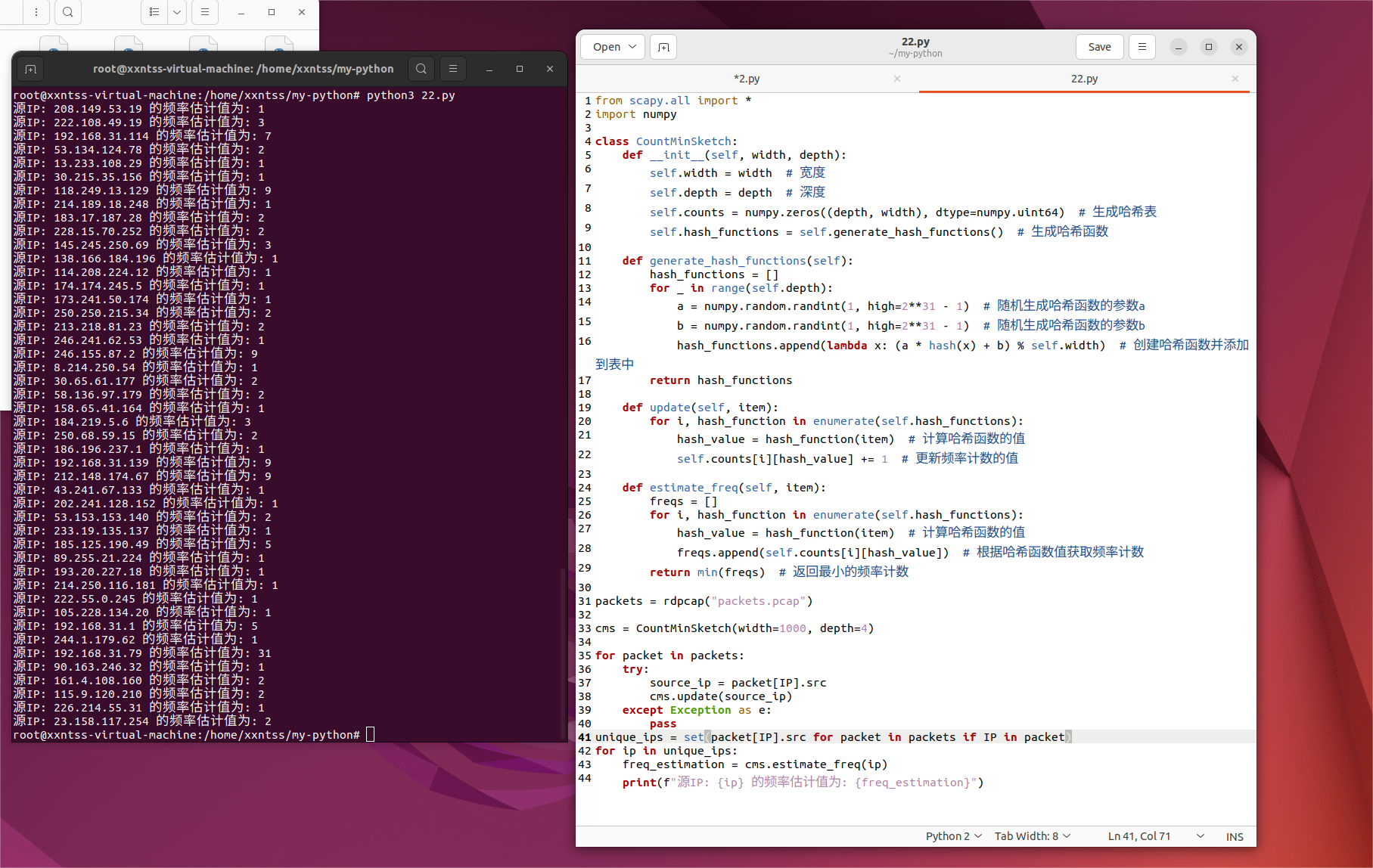Close the text editor window
Screen dimensions: 1373x868
click(1239, 47)
